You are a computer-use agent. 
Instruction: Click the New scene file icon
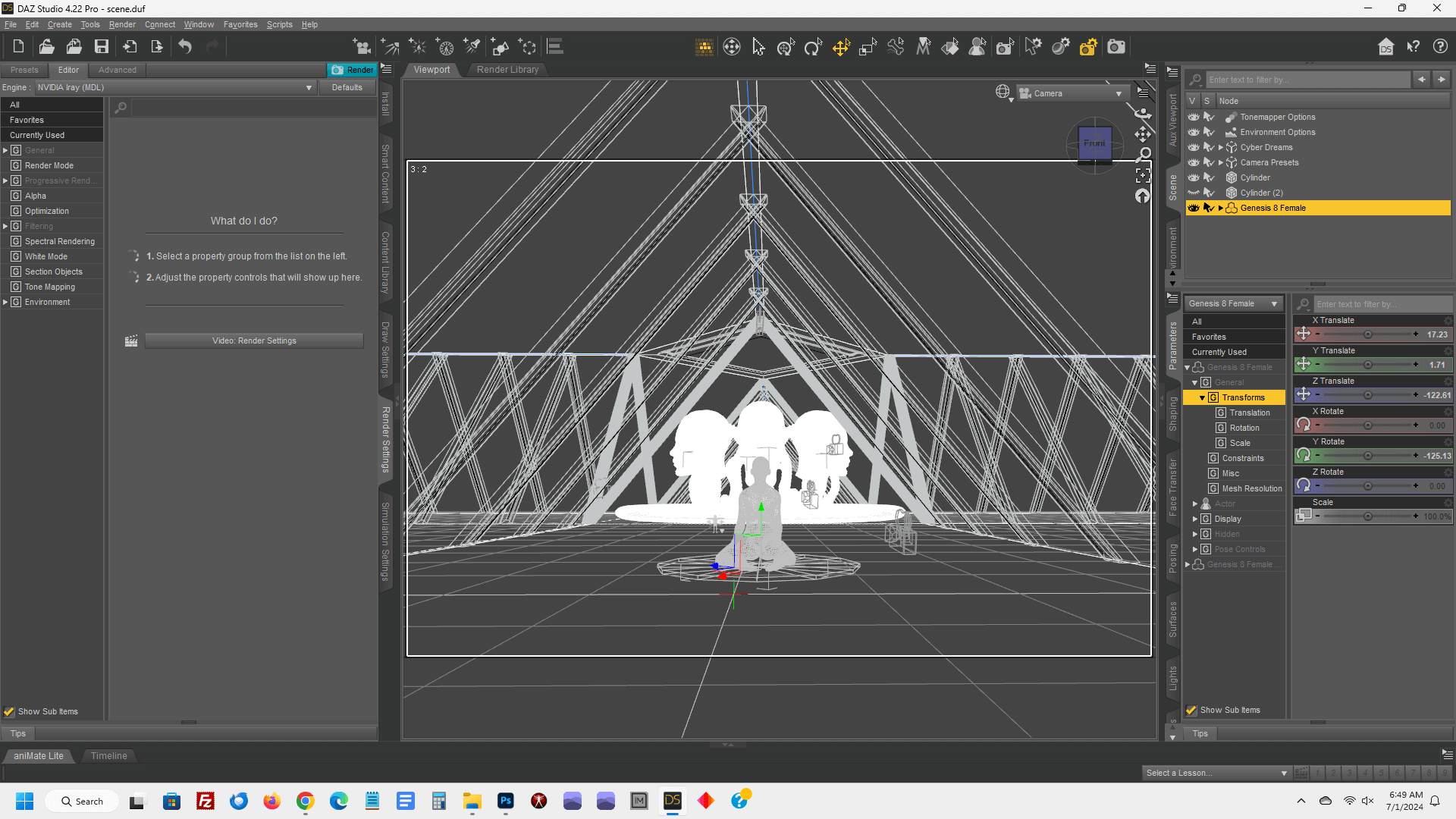pyautogui.click(x=18, y=47)
